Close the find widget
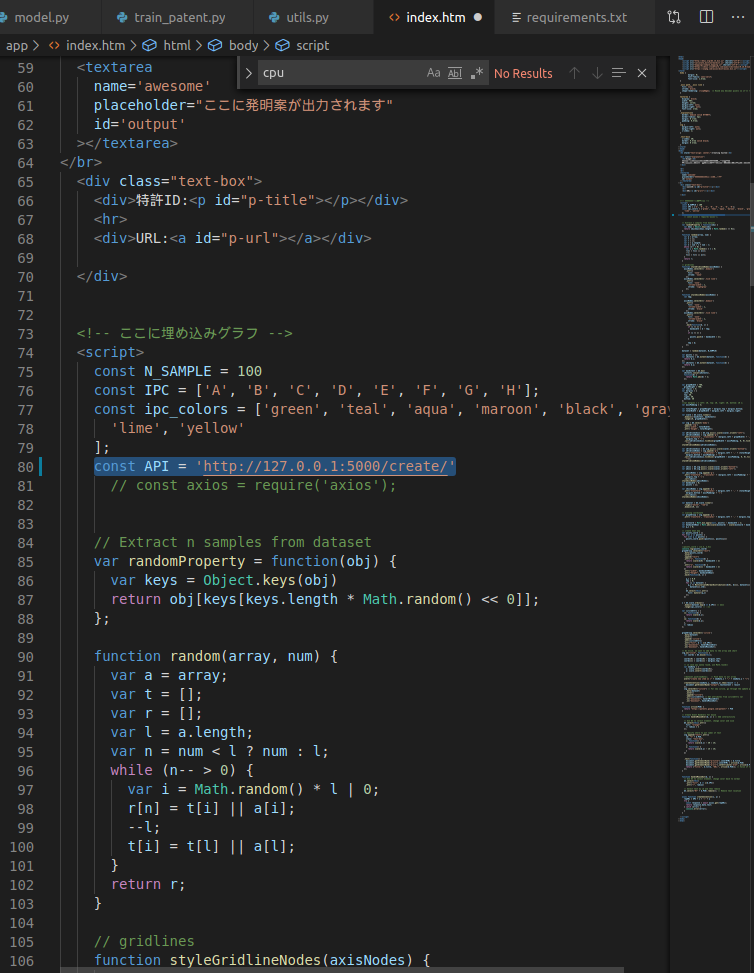754x973 pixels. click(642, 73)
